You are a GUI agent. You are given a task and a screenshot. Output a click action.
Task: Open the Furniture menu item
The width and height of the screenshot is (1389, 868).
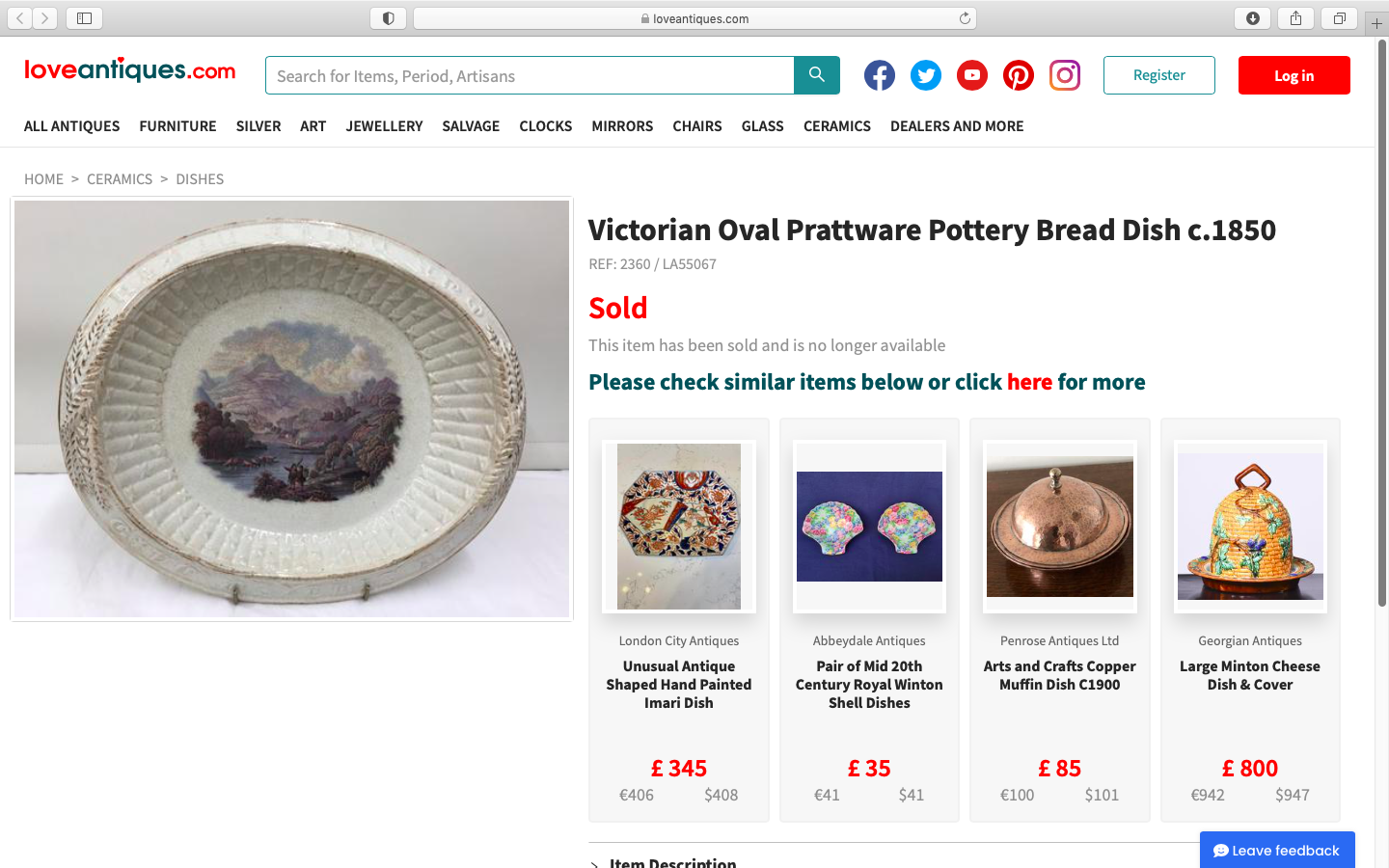click(177, 126)
